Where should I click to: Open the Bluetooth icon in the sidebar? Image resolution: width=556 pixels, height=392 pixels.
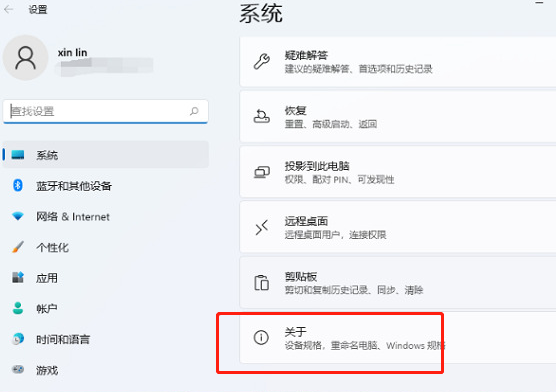click(x=18, y=185)
